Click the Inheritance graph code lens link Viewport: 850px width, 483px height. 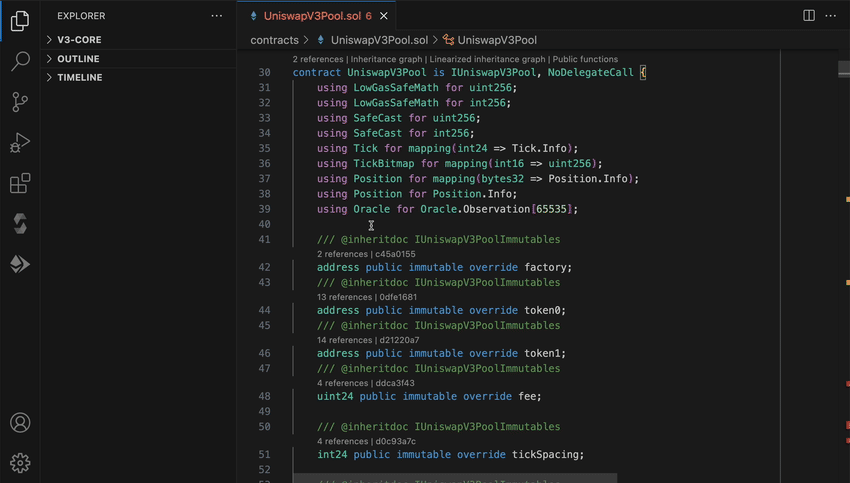point(386,60)
